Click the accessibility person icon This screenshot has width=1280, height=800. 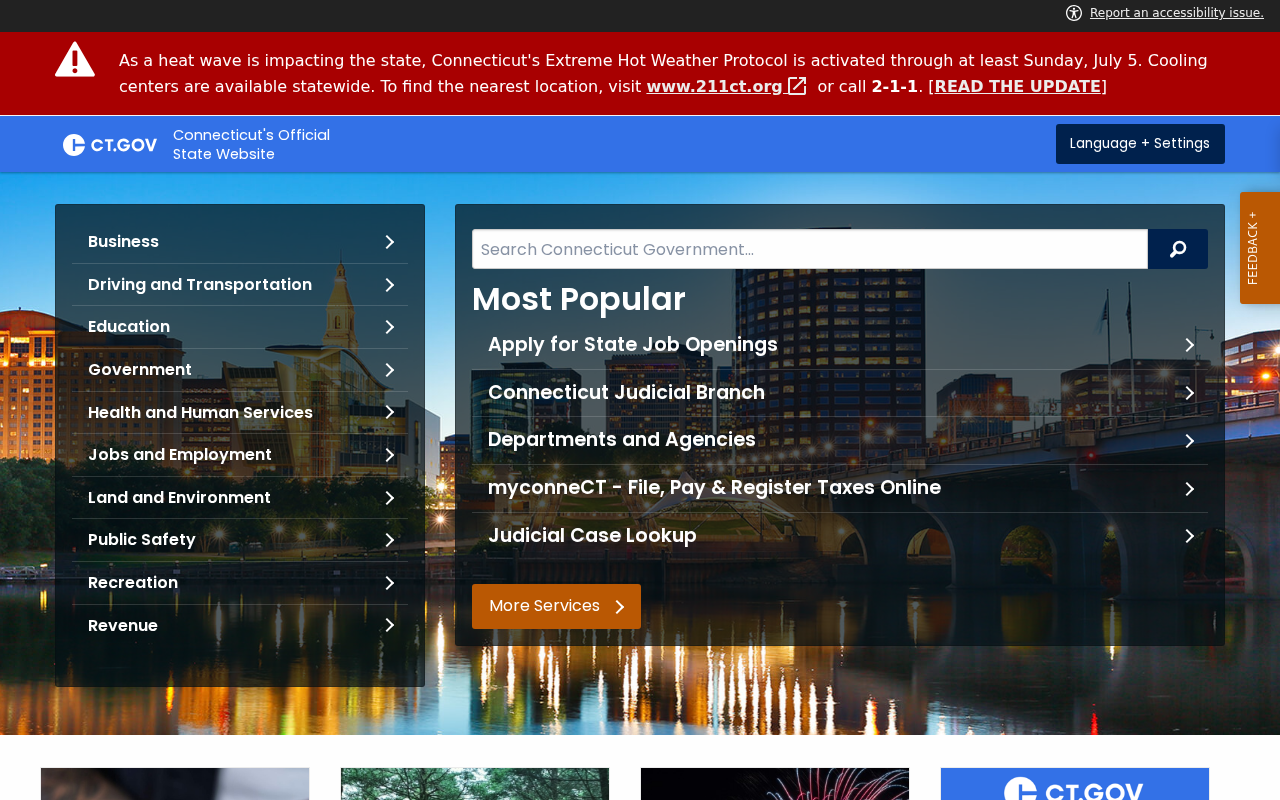click(x=1074, y=13)
